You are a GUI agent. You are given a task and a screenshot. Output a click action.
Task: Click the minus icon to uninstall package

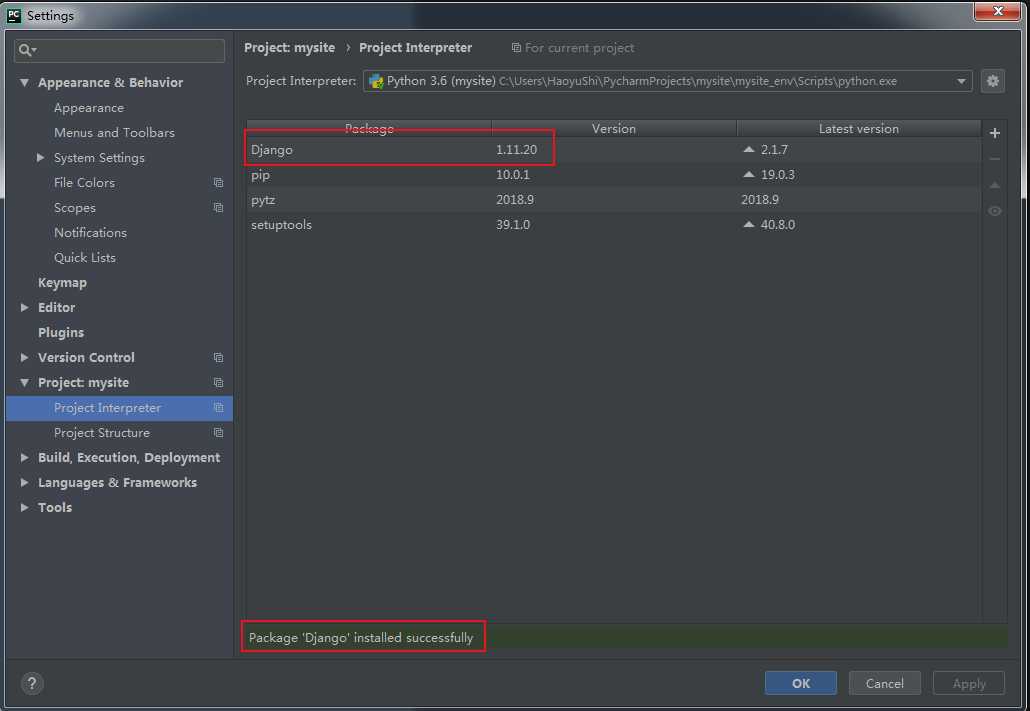click(995, 159)
